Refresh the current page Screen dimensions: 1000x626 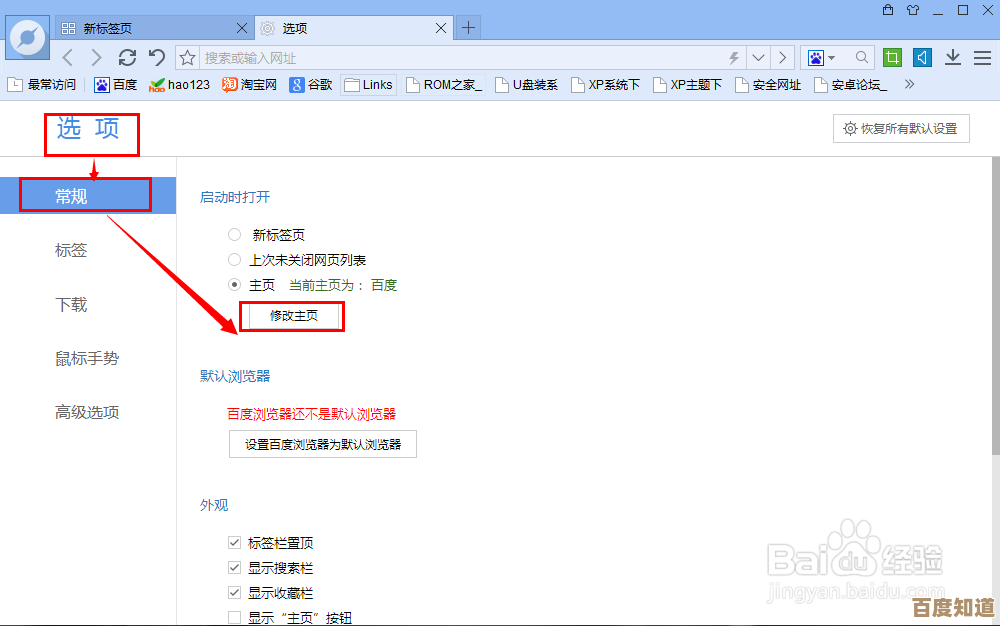pyautogui.click(x=127, y=57)
